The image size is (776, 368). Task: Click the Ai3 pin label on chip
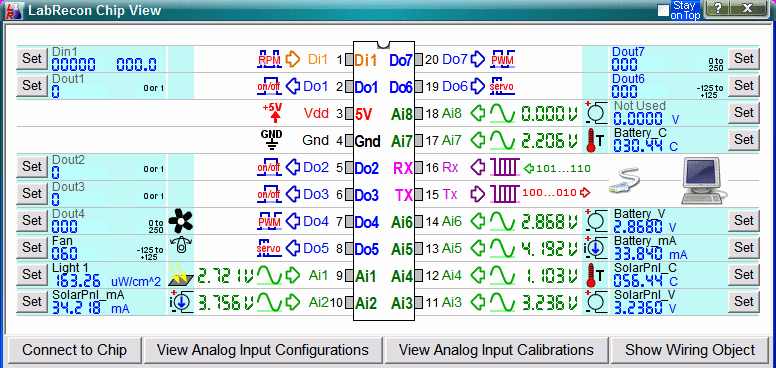(x=401, y=303)
